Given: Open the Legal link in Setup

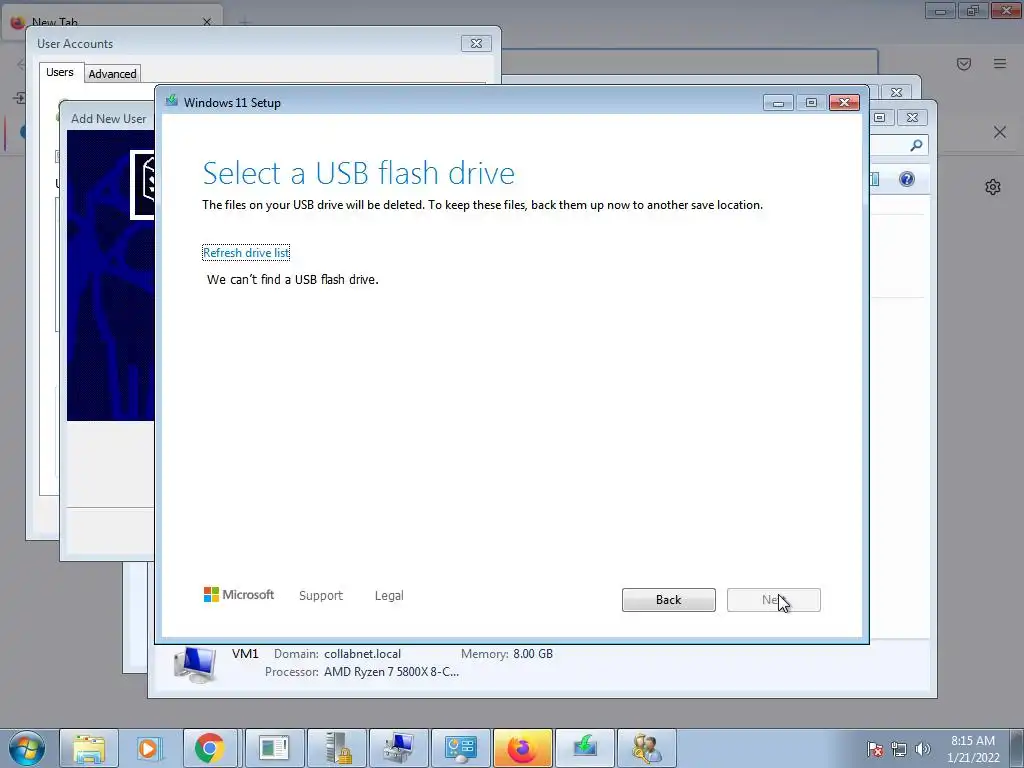Looking at the screenshot, I should coord(389,596).
